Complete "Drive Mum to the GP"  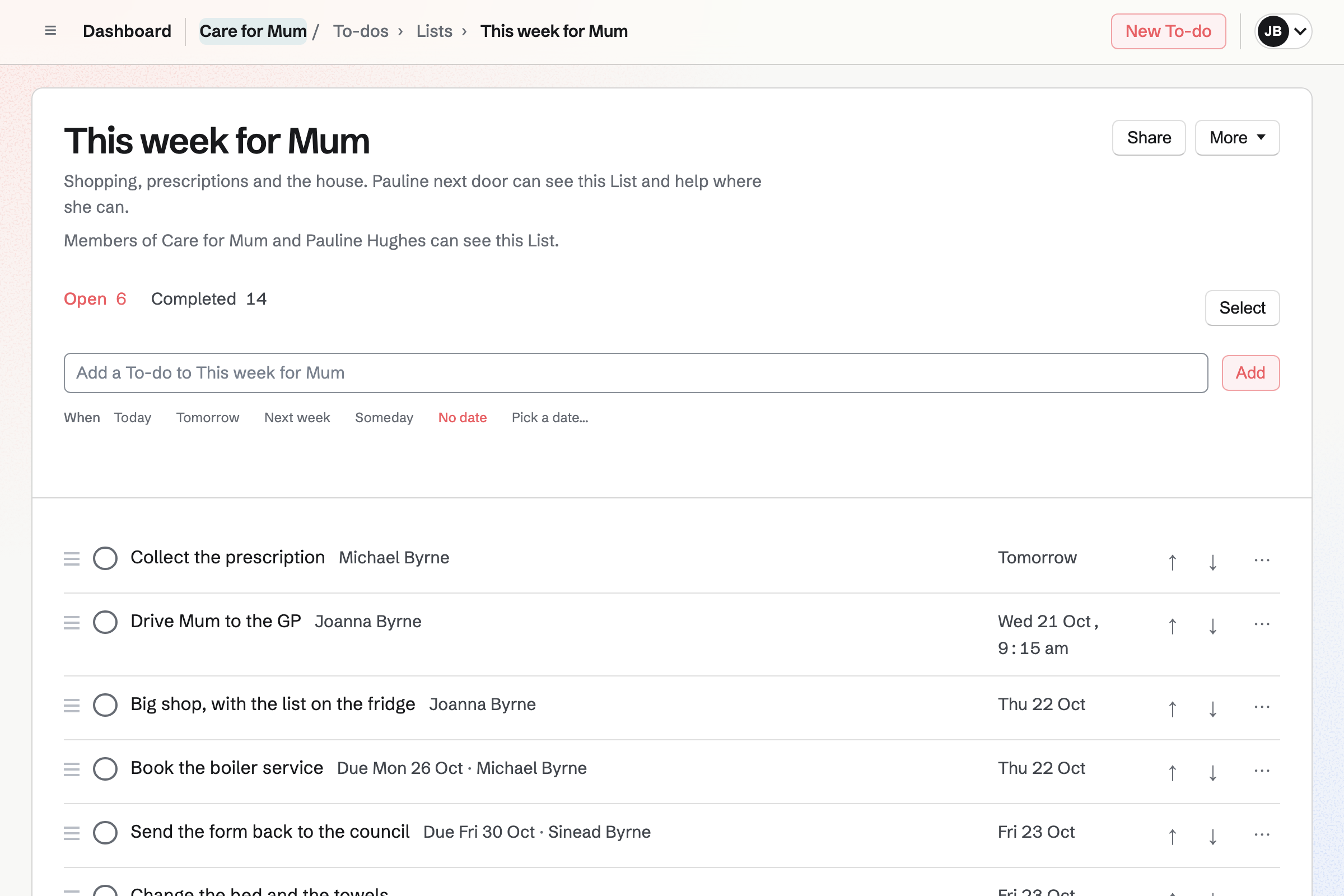[x=105, y=622]
